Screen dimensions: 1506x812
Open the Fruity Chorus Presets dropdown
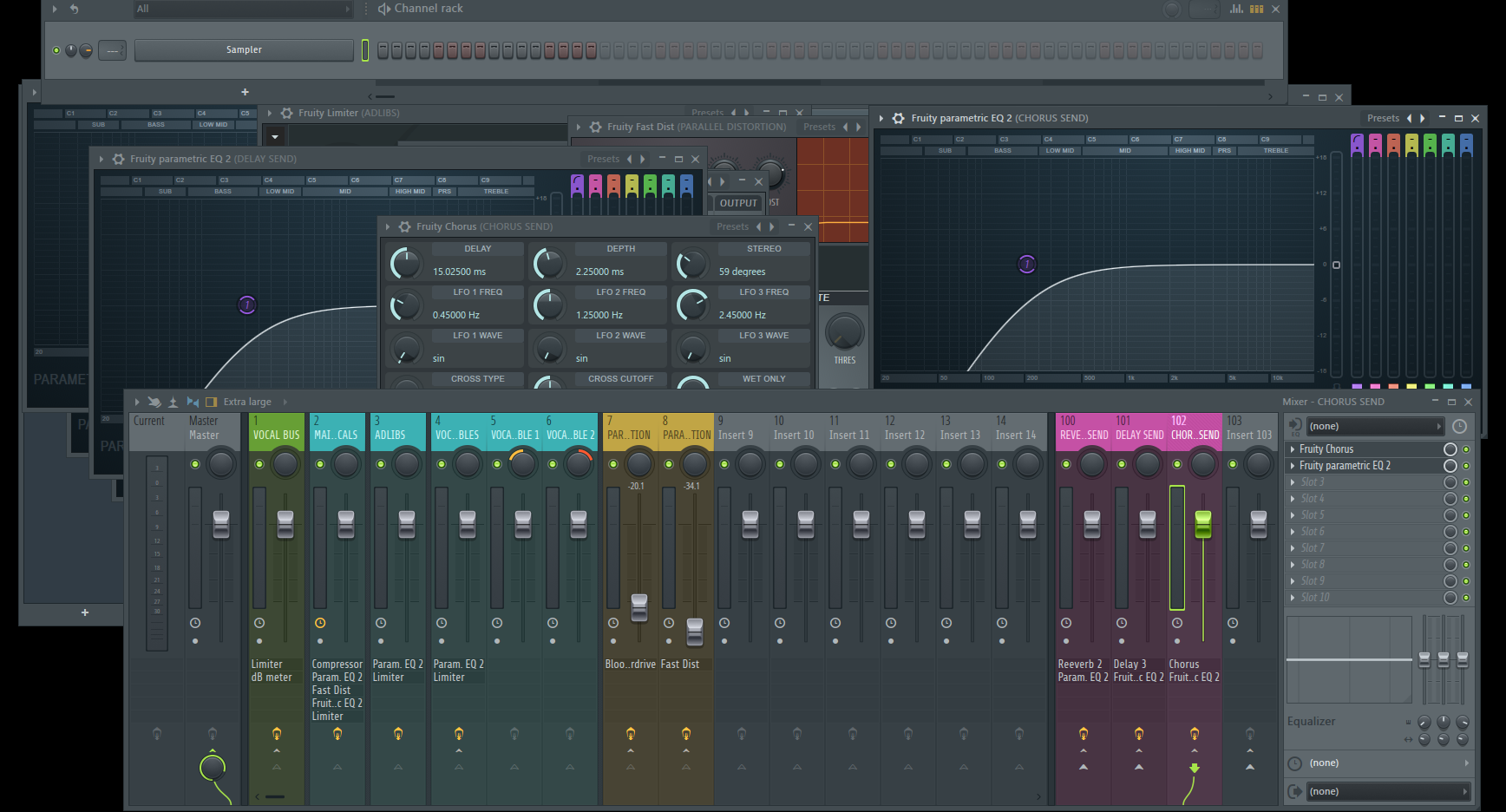[732, 226]
